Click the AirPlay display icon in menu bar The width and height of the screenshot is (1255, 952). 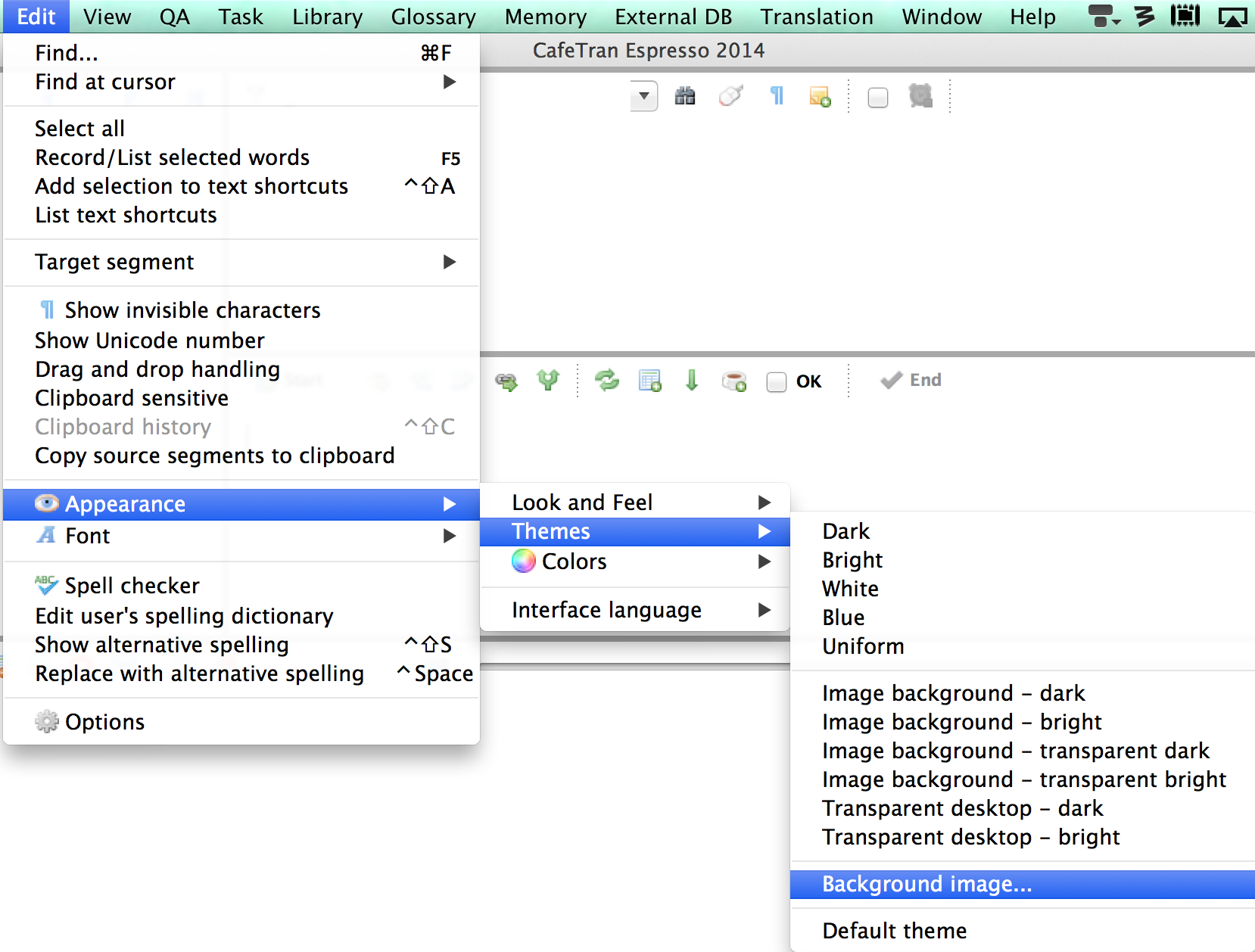pos(1232,17)
